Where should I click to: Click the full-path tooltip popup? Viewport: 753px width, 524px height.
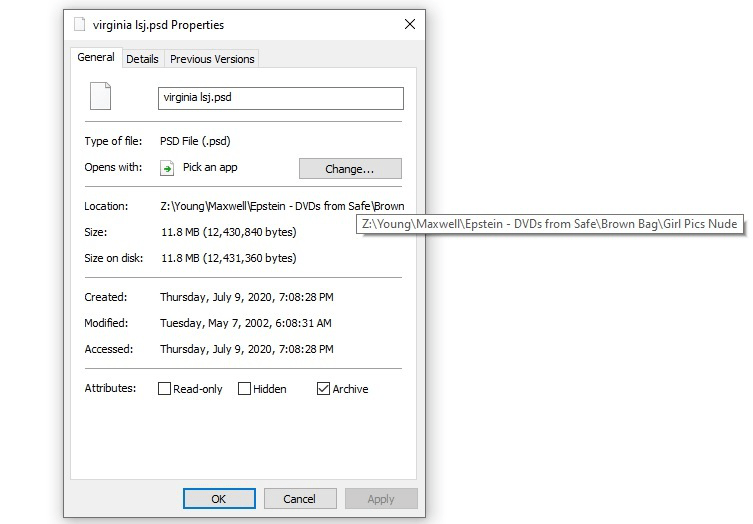click(x=550, y=225)
